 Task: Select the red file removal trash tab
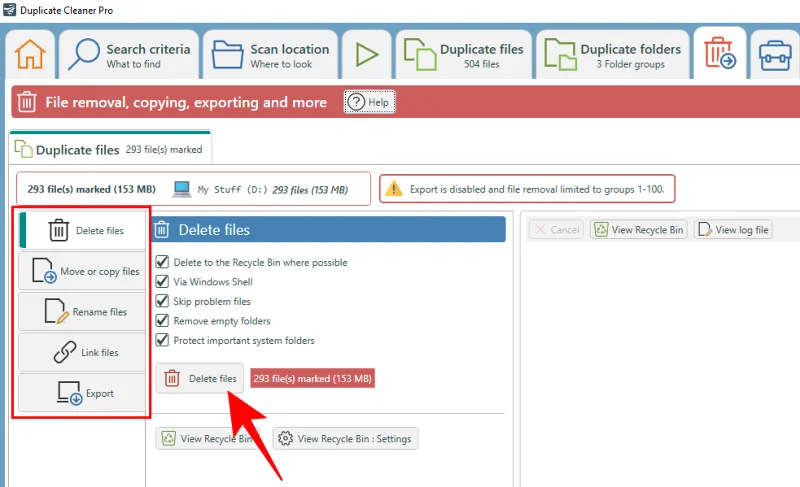(x=720, y=53)
